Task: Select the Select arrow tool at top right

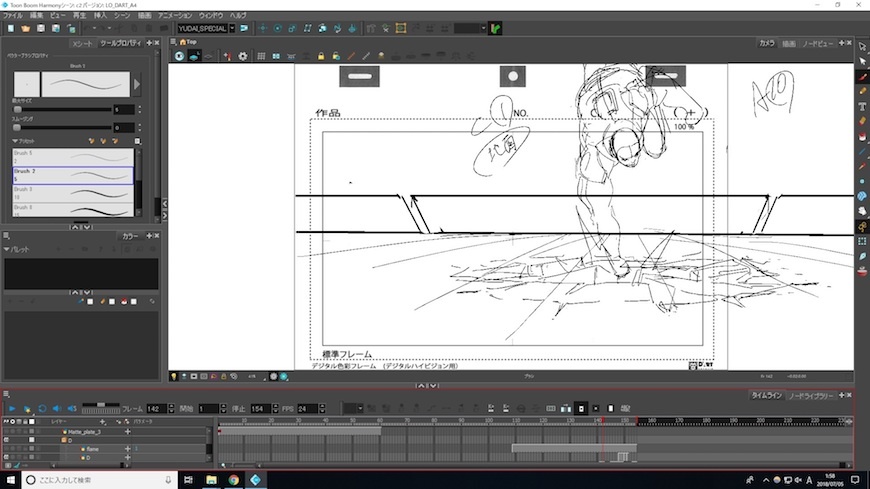Action: point(862,47)
